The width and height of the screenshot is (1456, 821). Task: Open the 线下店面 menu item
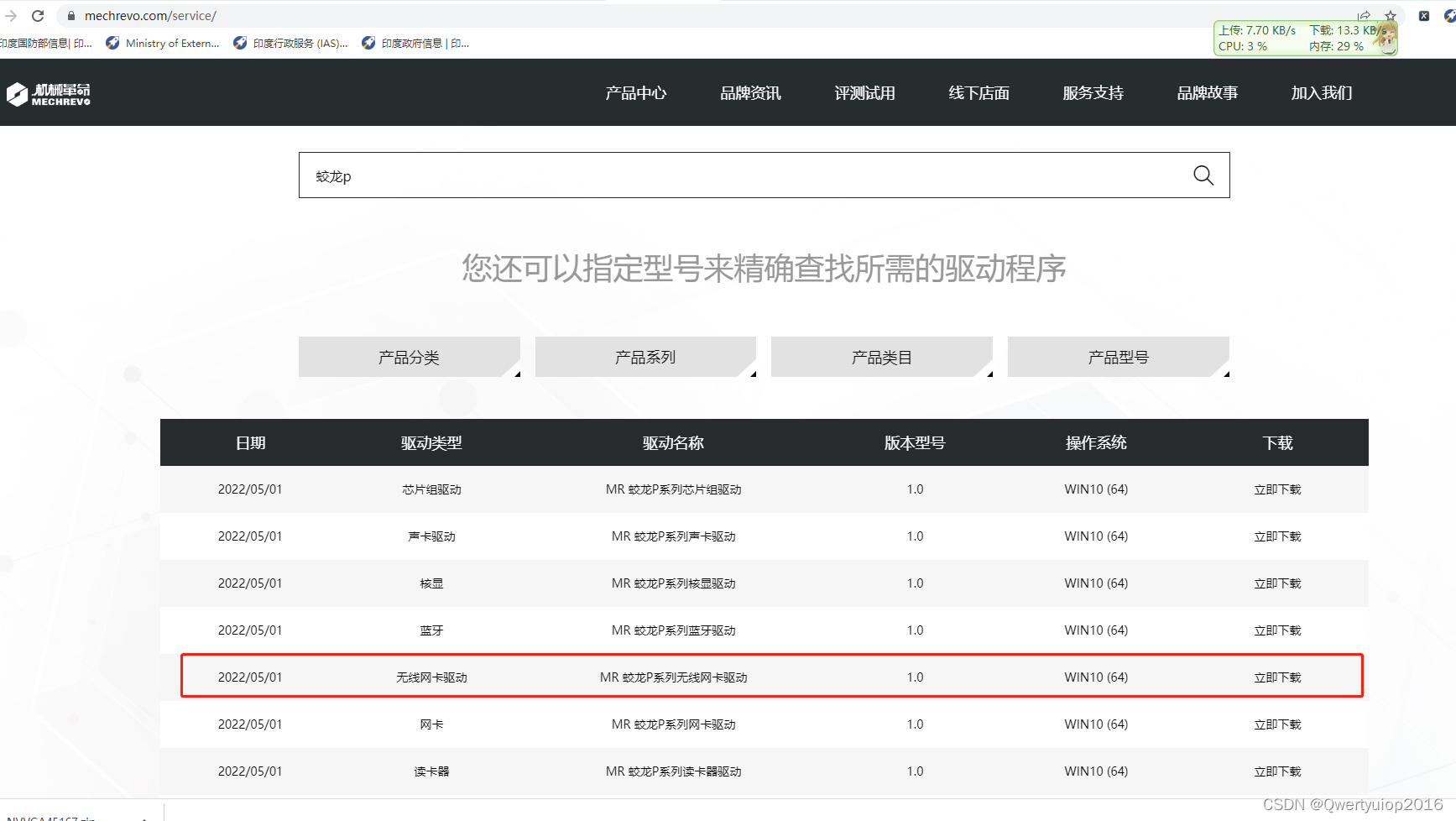pos(978,93)
